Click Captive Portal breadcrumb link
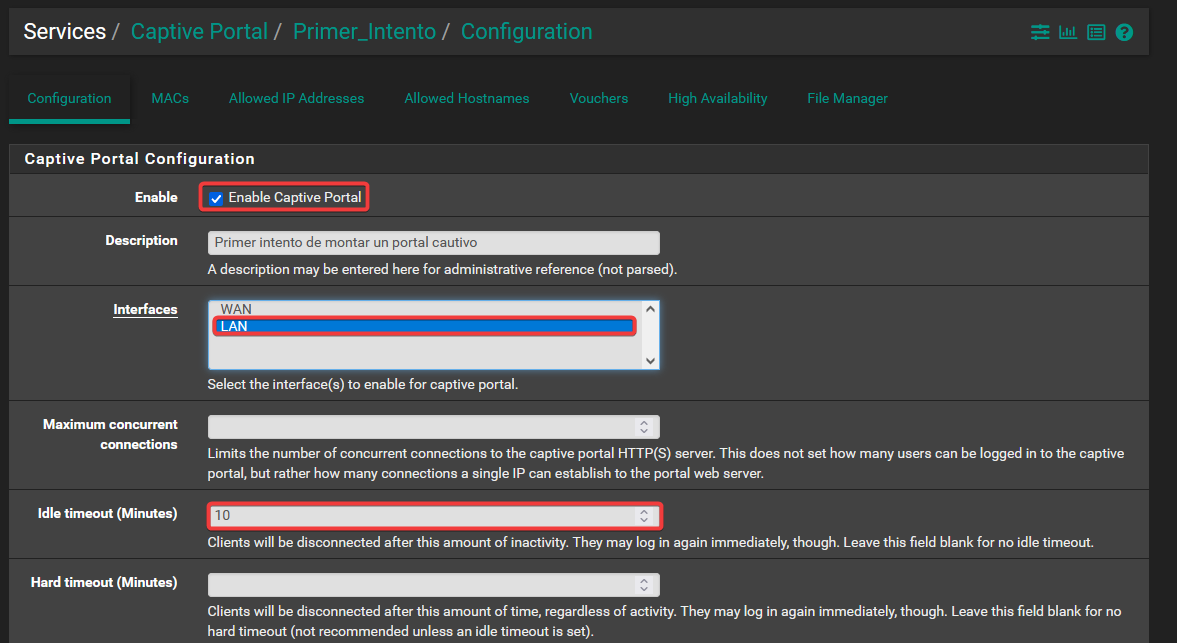Viewport: 1177px width, 643px height. [x=199, y=32]
